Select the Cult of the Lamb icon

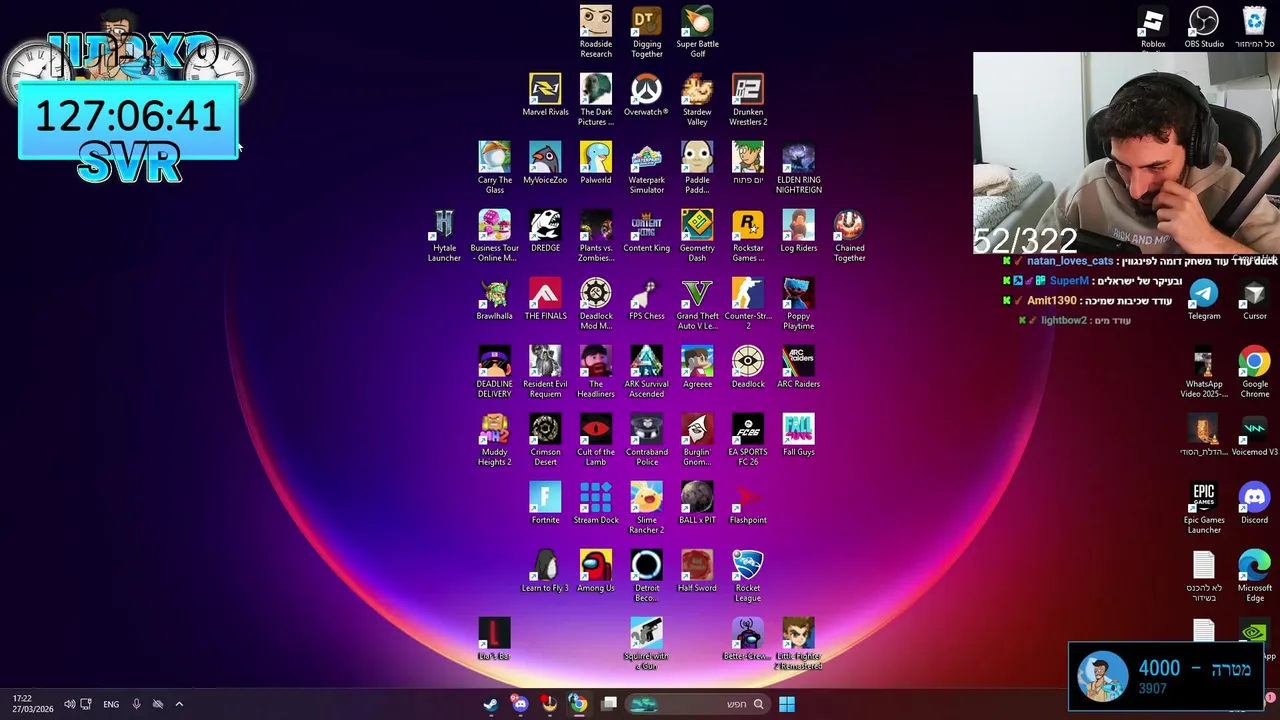[596, 440]
